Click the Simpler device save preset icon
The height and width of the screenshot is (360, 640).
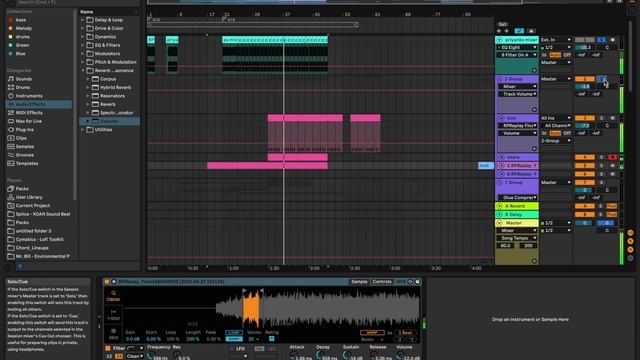(417, 282)
